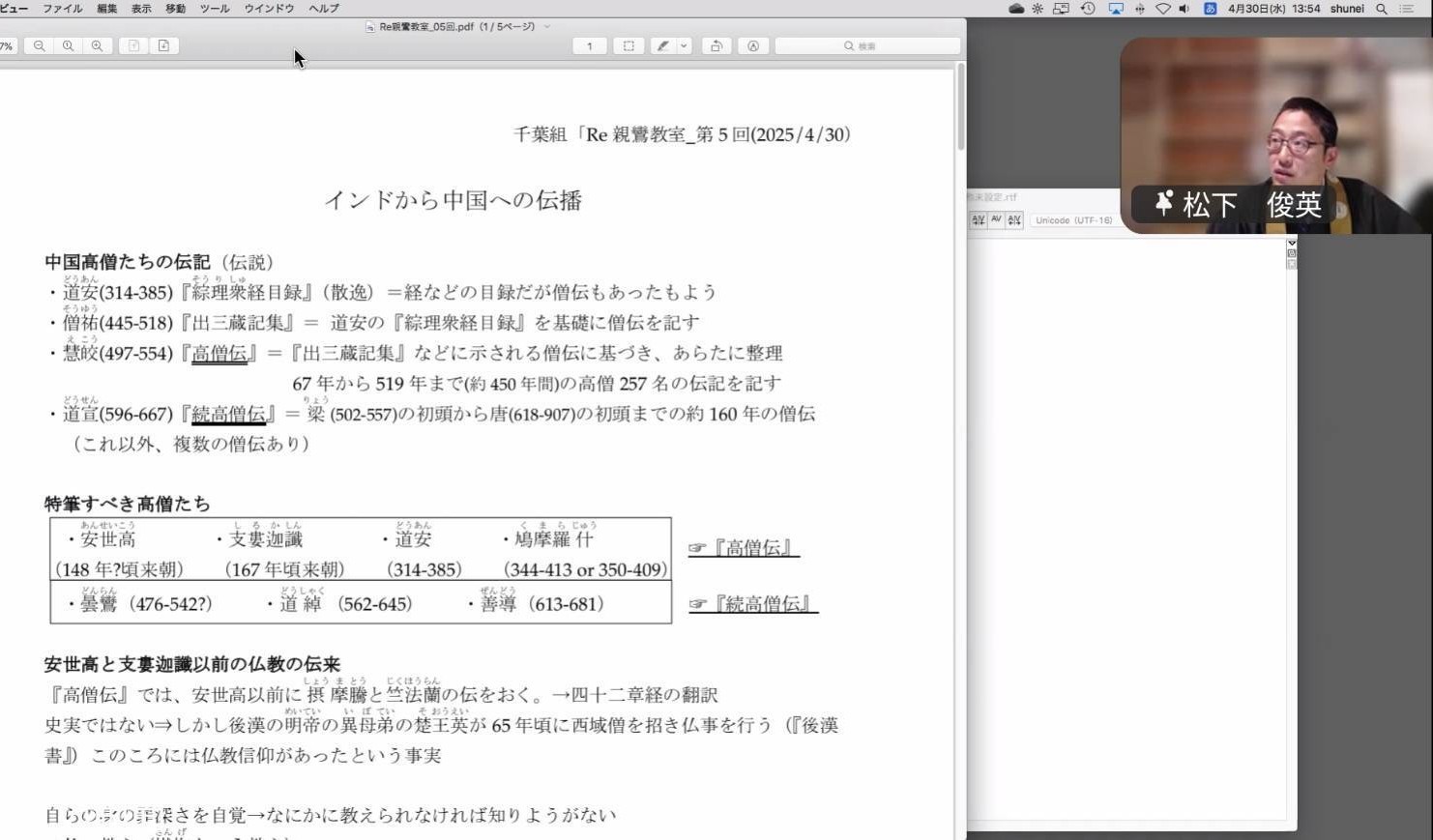Open Time Machine icon in menu bar
Screen dimensions: 1433x840
[x=1088, y=9]
